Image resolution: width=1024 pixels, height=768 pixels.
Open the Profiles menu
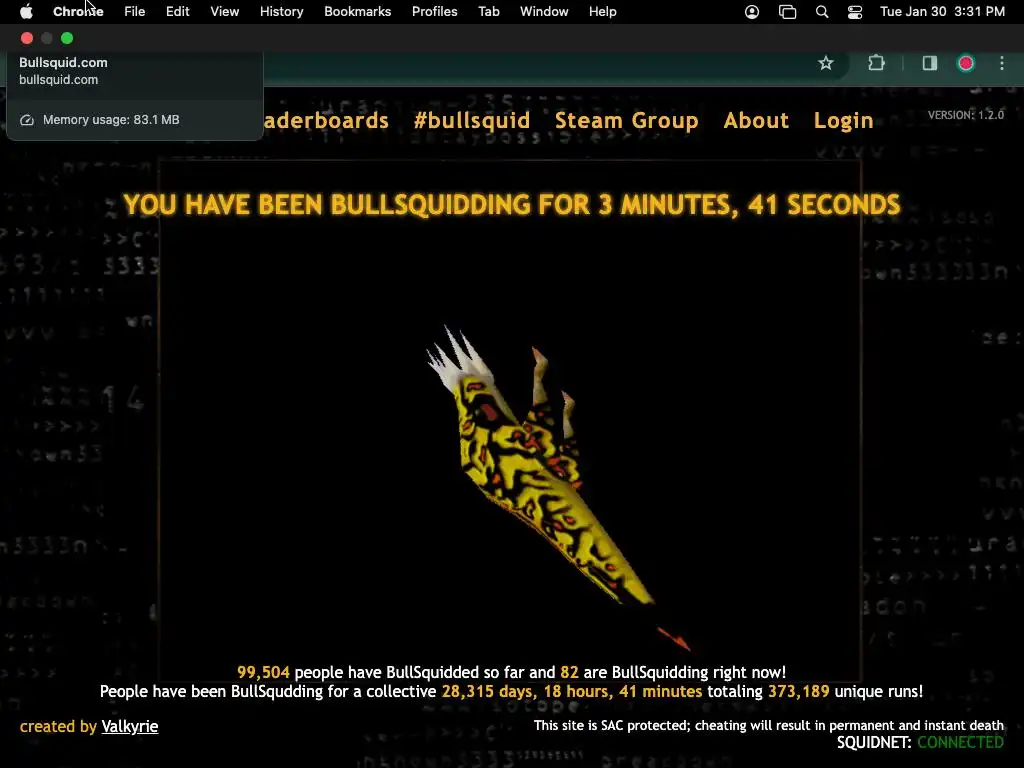434,12
